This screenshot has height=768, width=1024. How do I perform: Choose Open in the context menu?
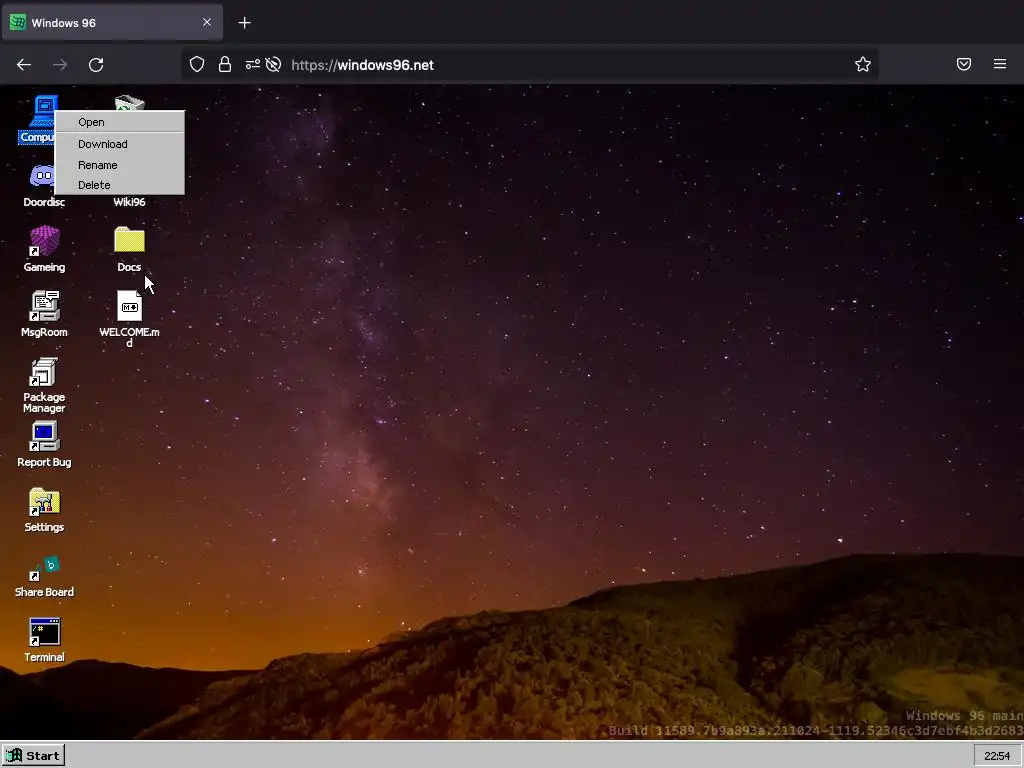click(120, 122)
